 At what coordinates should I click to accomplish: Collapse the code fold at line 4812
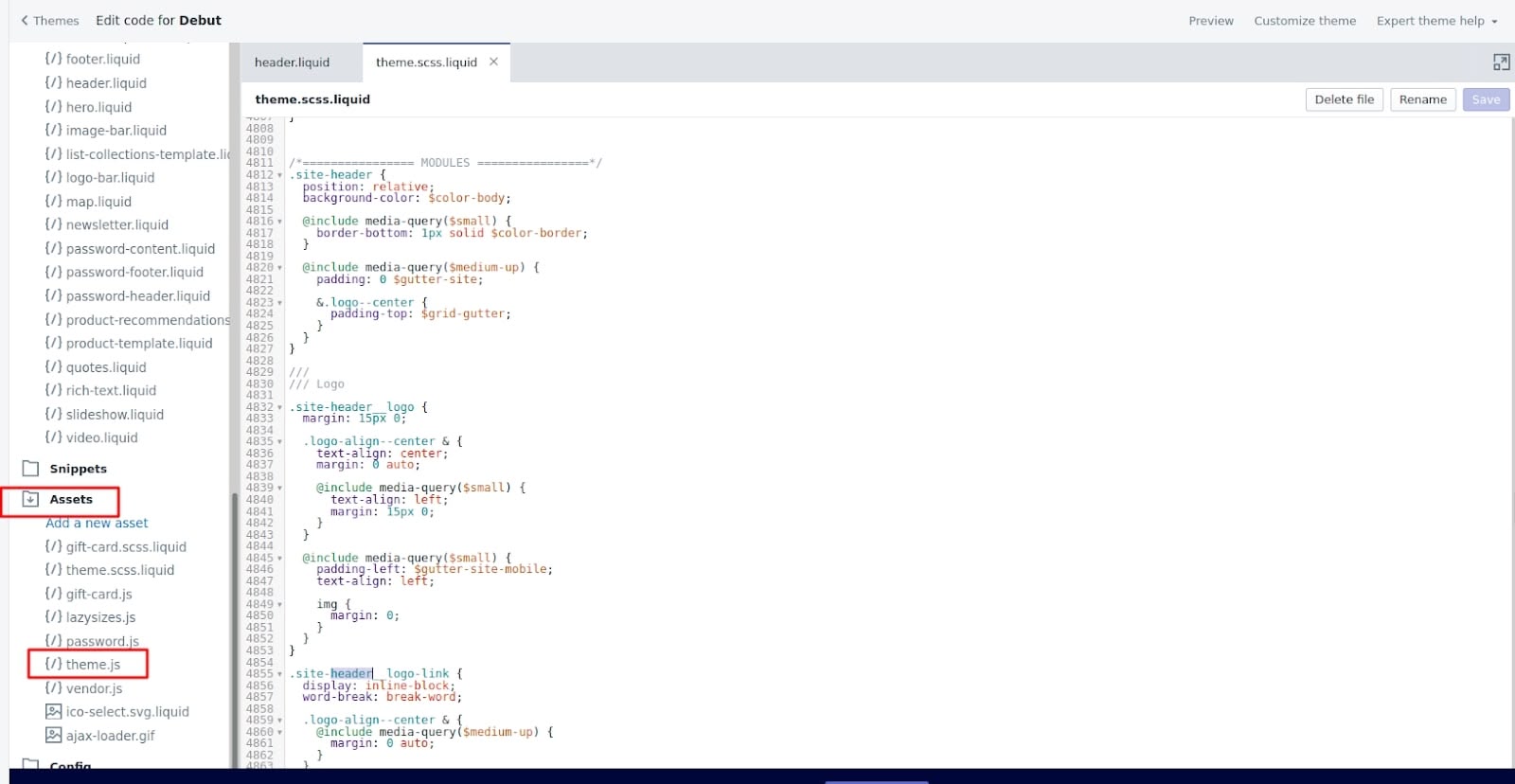[279, 175]
